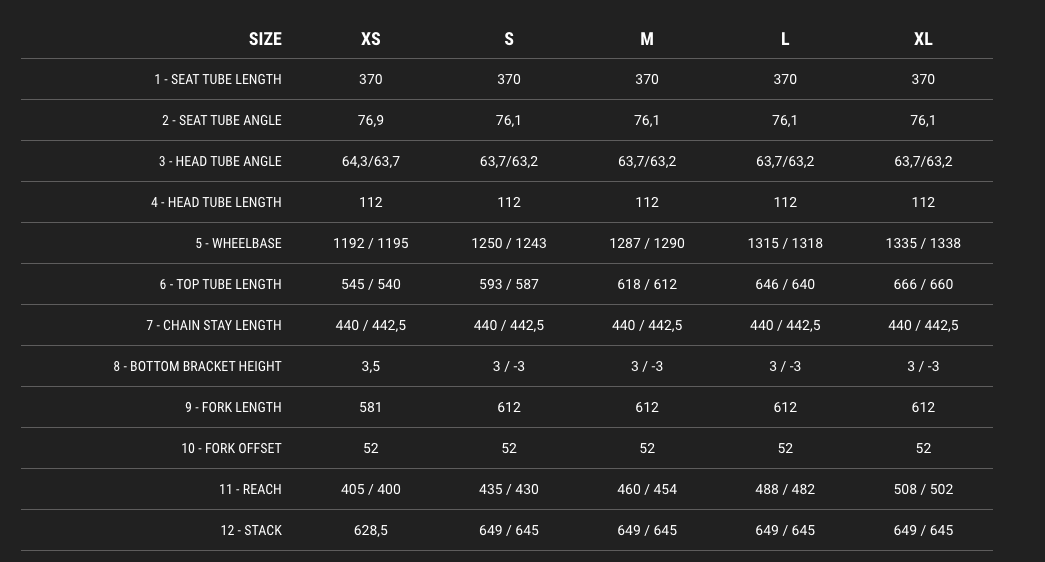
Task: Click the Wheelbase row label
Action: point(239,243)
